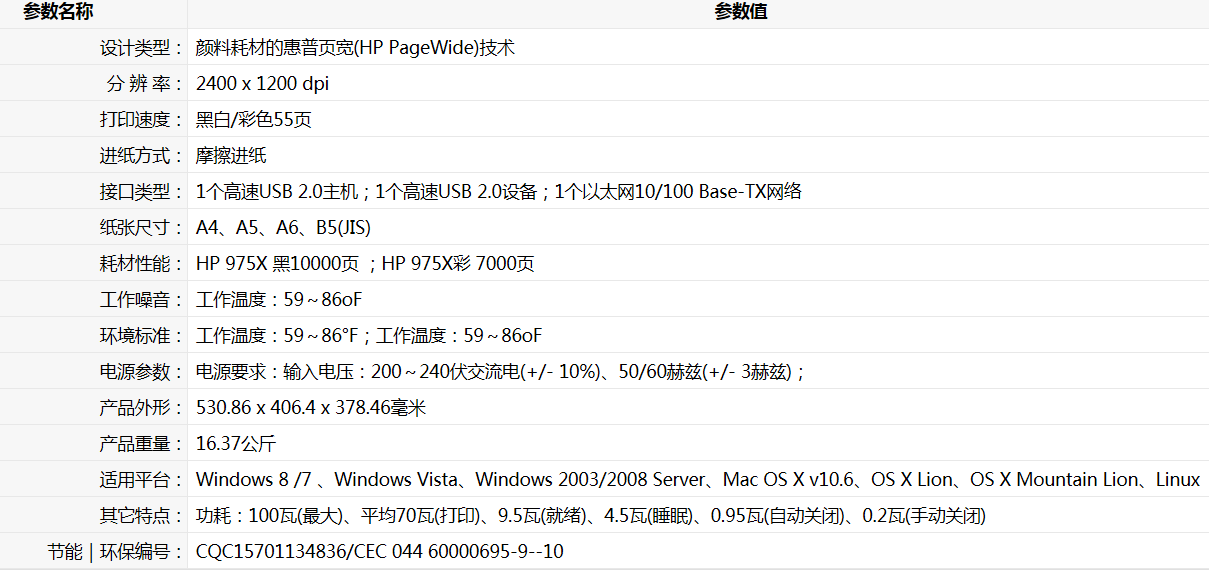Click the 黑白/彩色55页 value
1209x579 pixels.
(253, 119)
